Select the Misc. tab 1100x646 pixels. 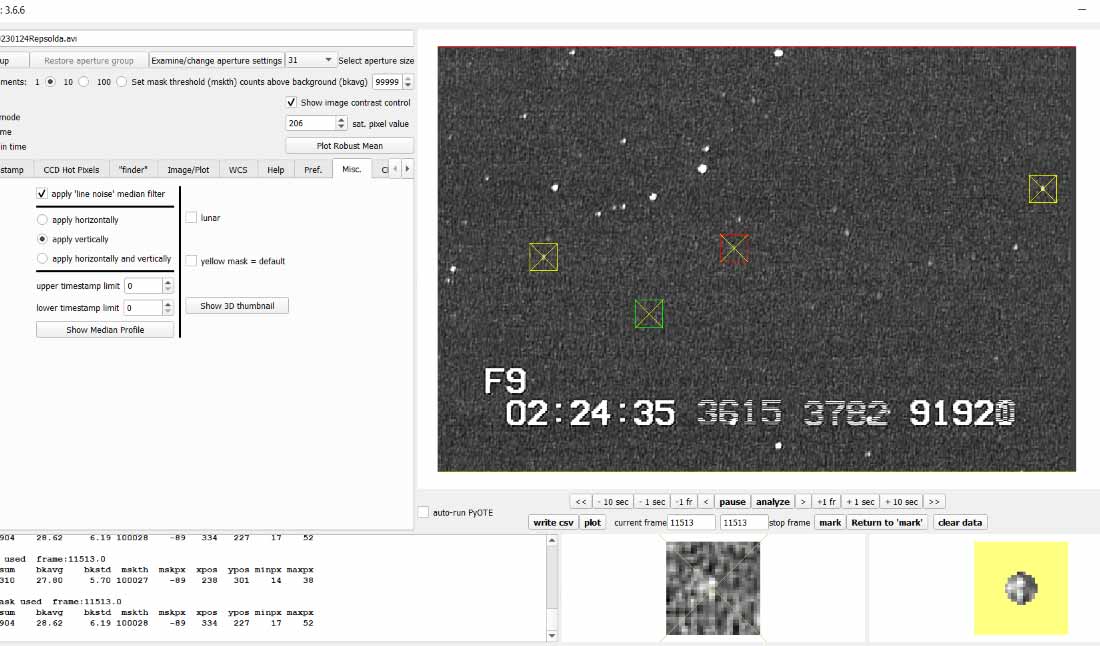pos(351,169)
